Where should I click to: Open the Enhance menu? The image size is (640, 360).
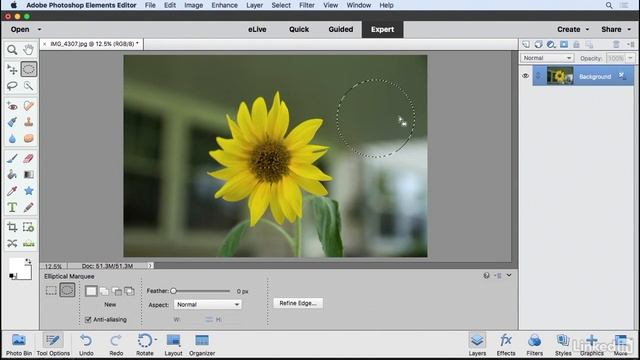coord(224,5)
